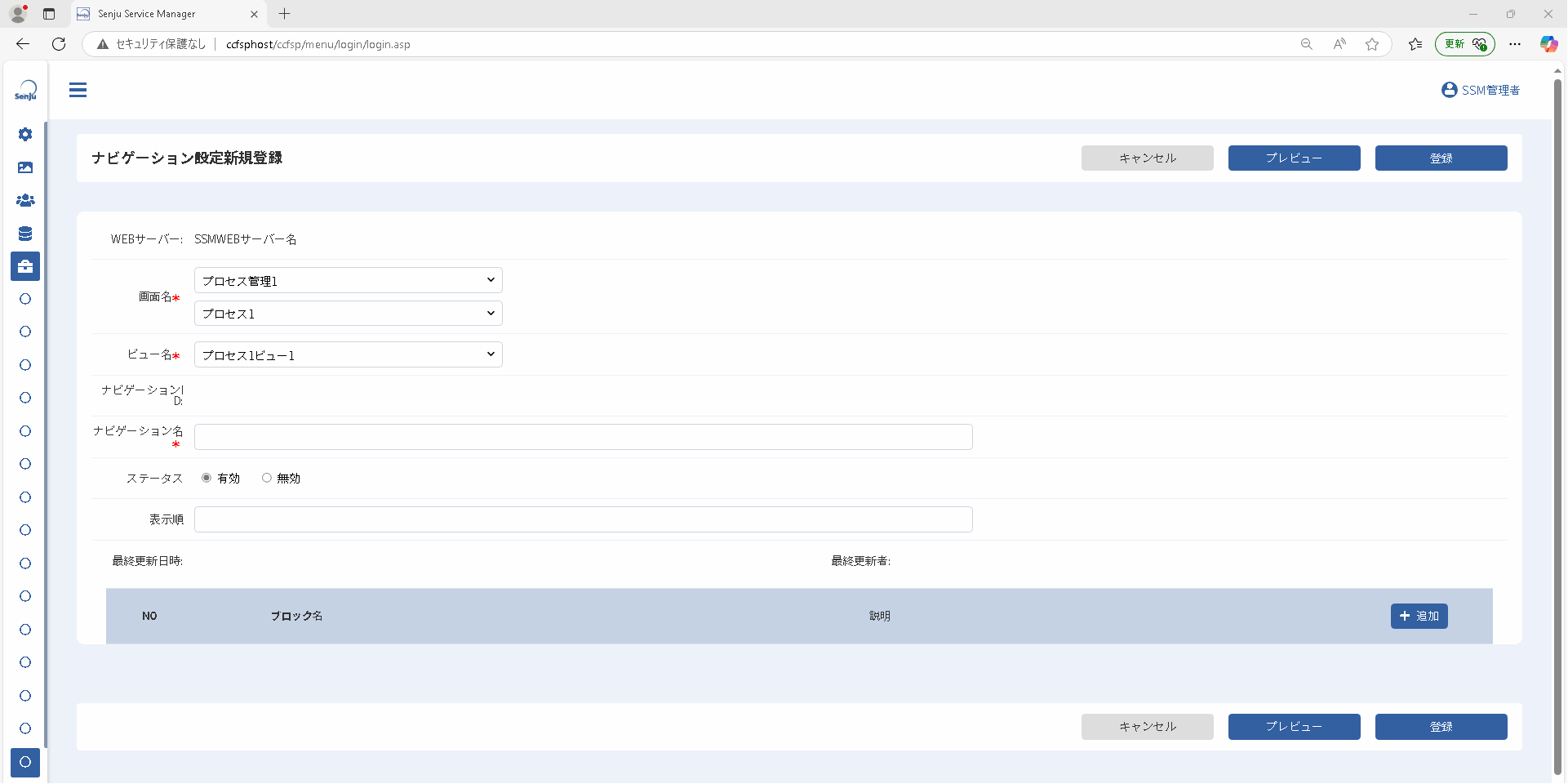Click the SSMWEBサーバー名 text
Image resolution: width=1568 pixels, height=784 pixels.
[x=246, y=239]
